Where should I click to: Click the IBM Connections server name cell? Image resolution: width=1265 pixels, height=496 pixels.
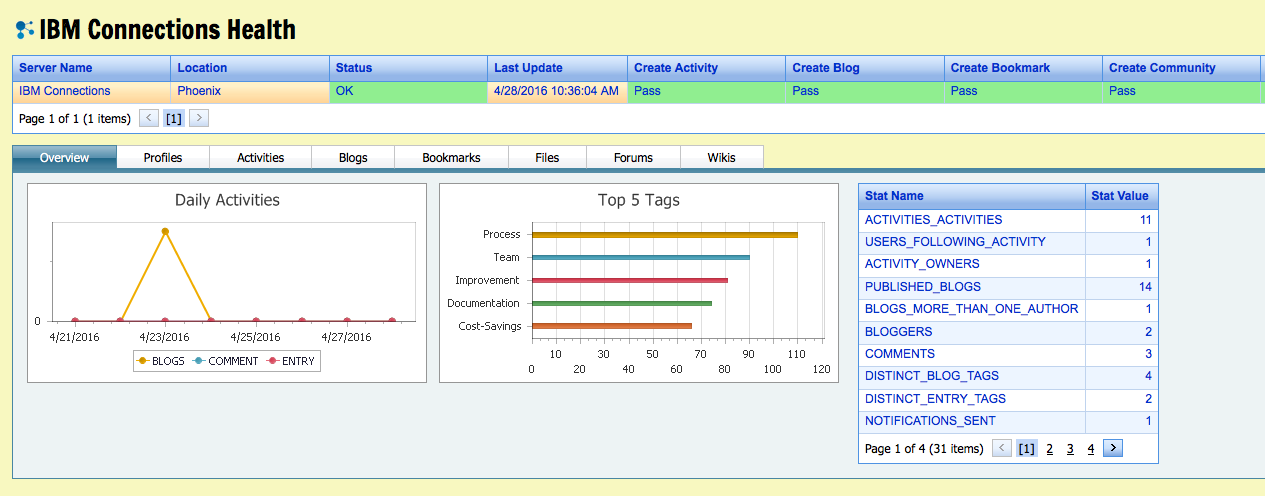click(x=91, y=91)
